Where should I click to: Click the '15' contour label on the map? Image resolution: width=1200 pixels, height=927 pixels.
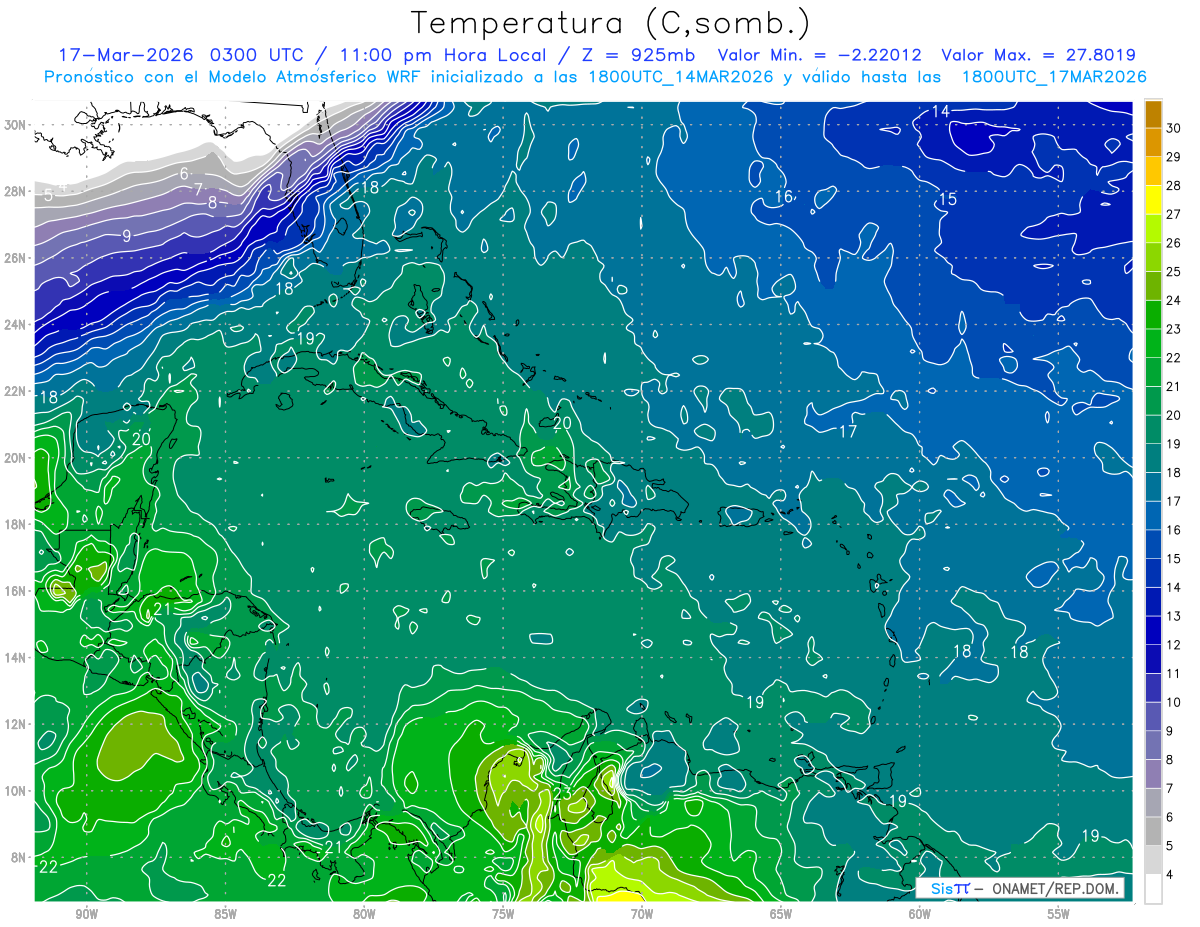click(948, 200)
